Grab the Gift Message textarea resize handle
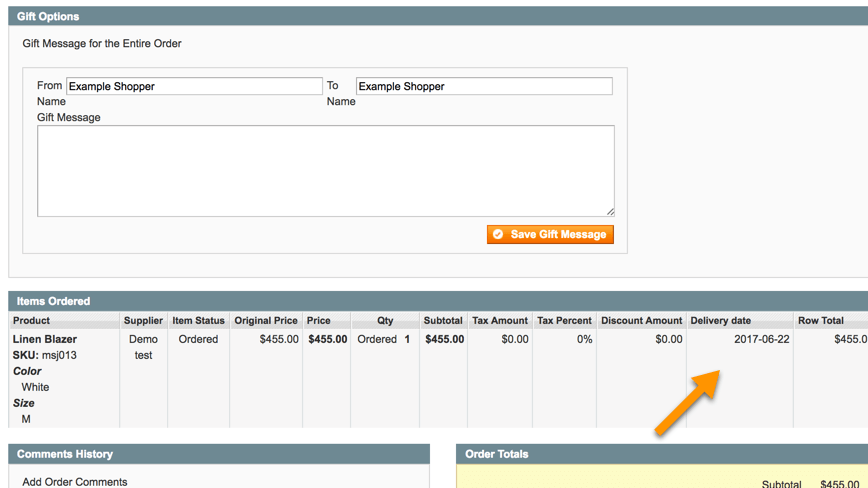Viewport: 868px width, 488px height. click(x=610, y=211)
